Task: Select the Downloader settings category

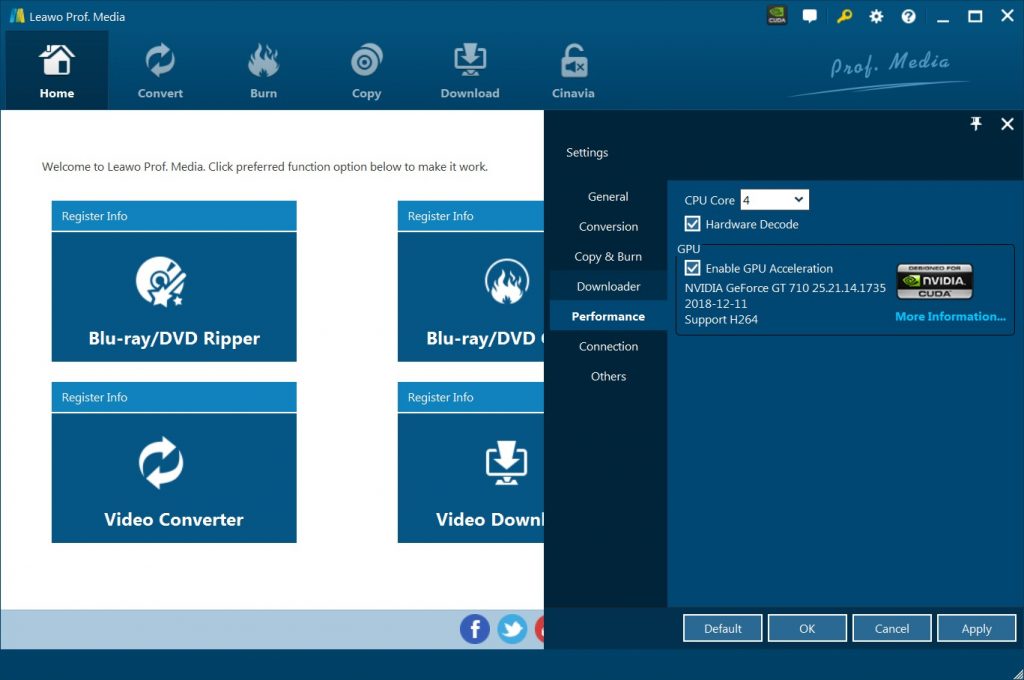Action: (x=608, y=286)
